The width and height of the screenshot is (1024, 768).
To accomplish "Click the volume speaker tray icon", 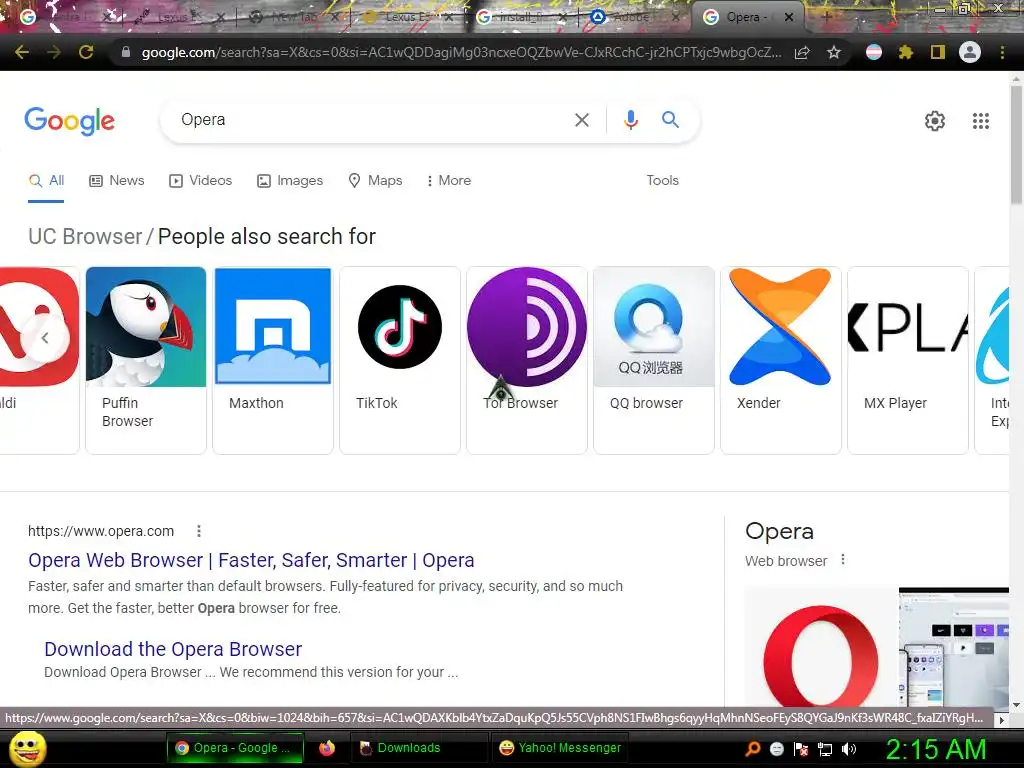I will (x=849, y=749).
